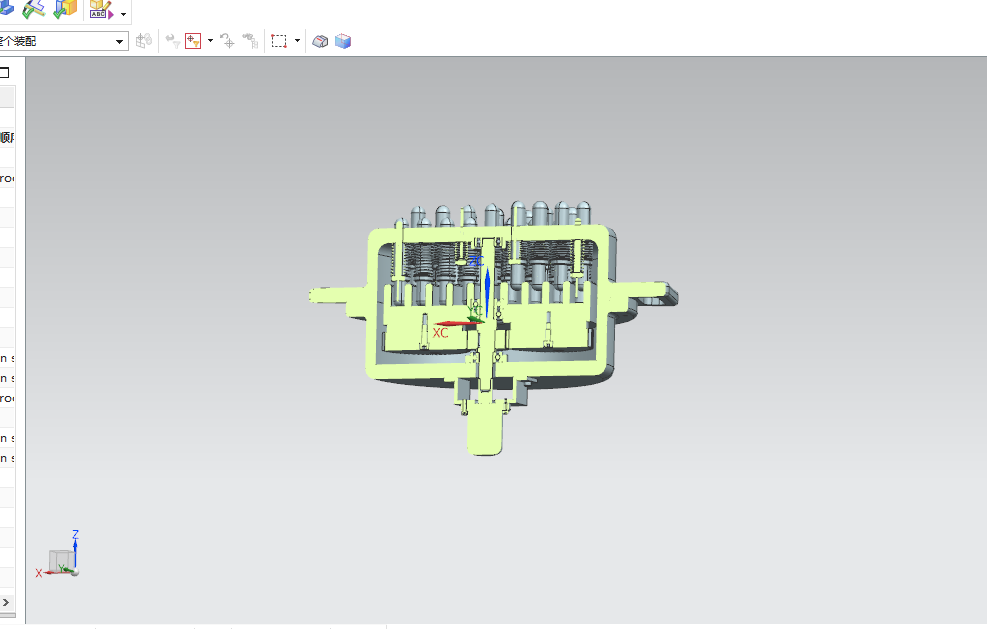Click the greyed-out assembly cubes icon
987x629 pixels.
click(x=144, y=41)
